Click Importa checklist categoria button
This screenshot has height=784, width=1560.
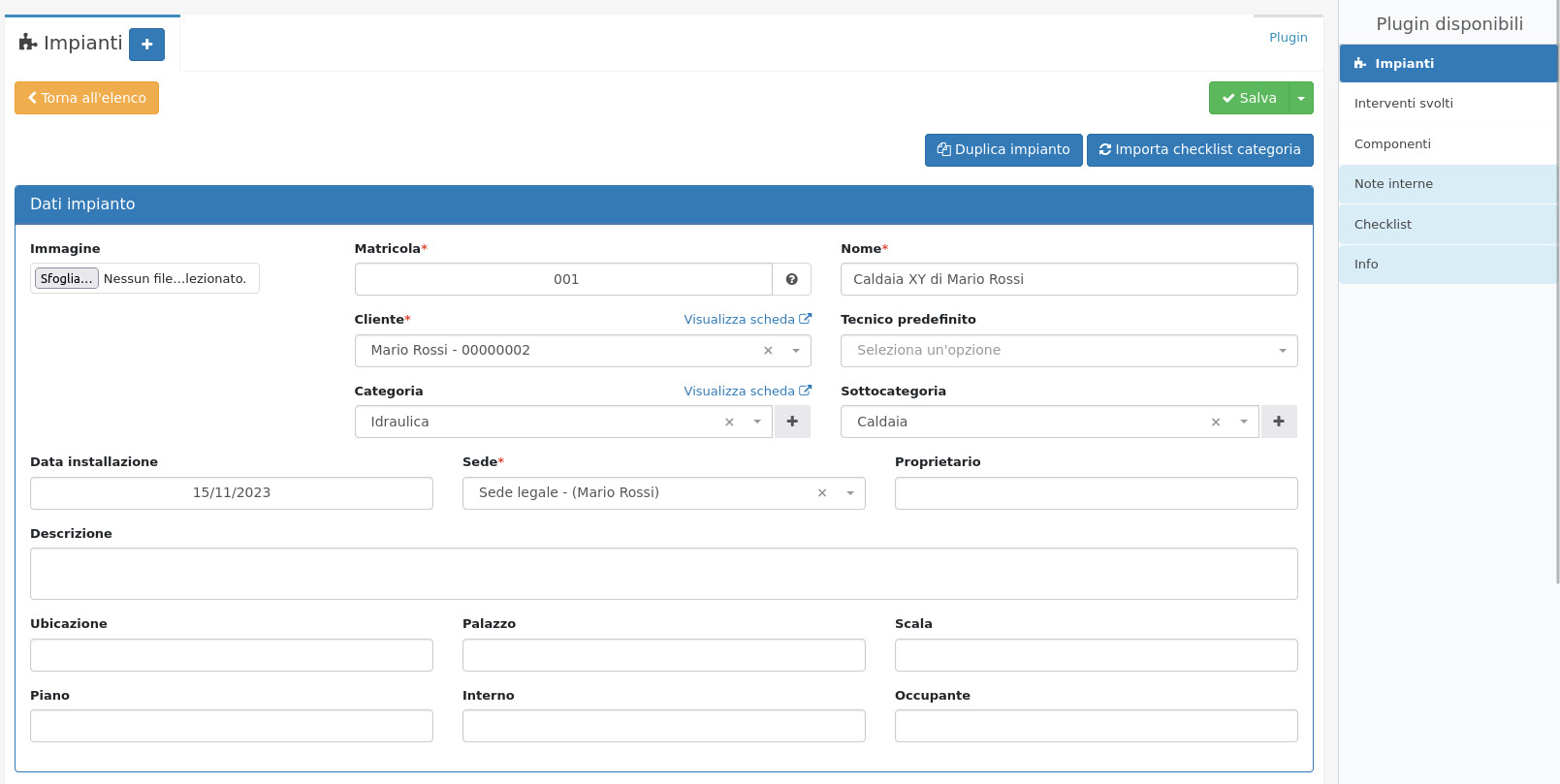(1199, 150)
